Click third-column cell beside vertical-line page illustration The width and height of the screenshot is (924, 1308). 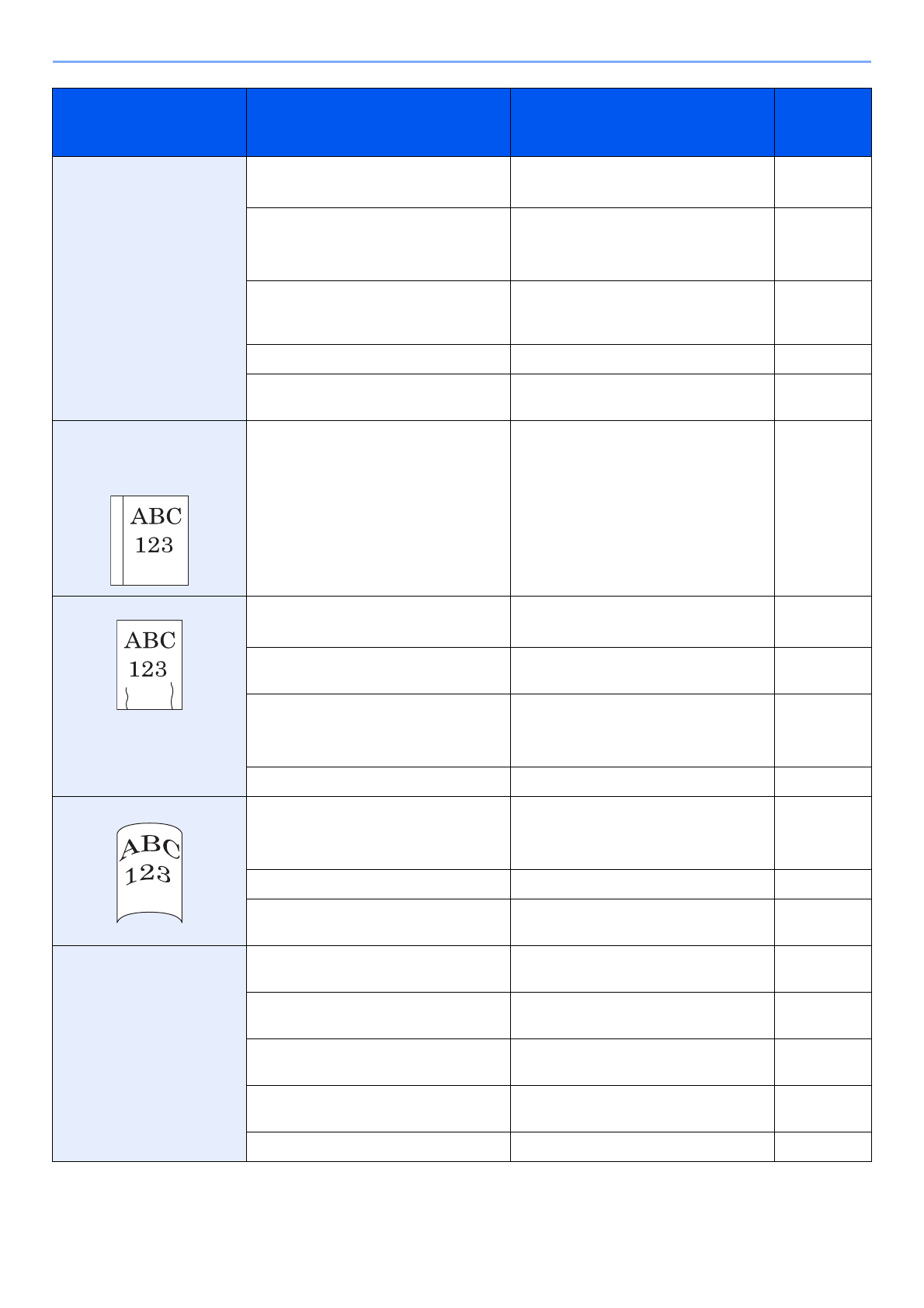(642, 508)
